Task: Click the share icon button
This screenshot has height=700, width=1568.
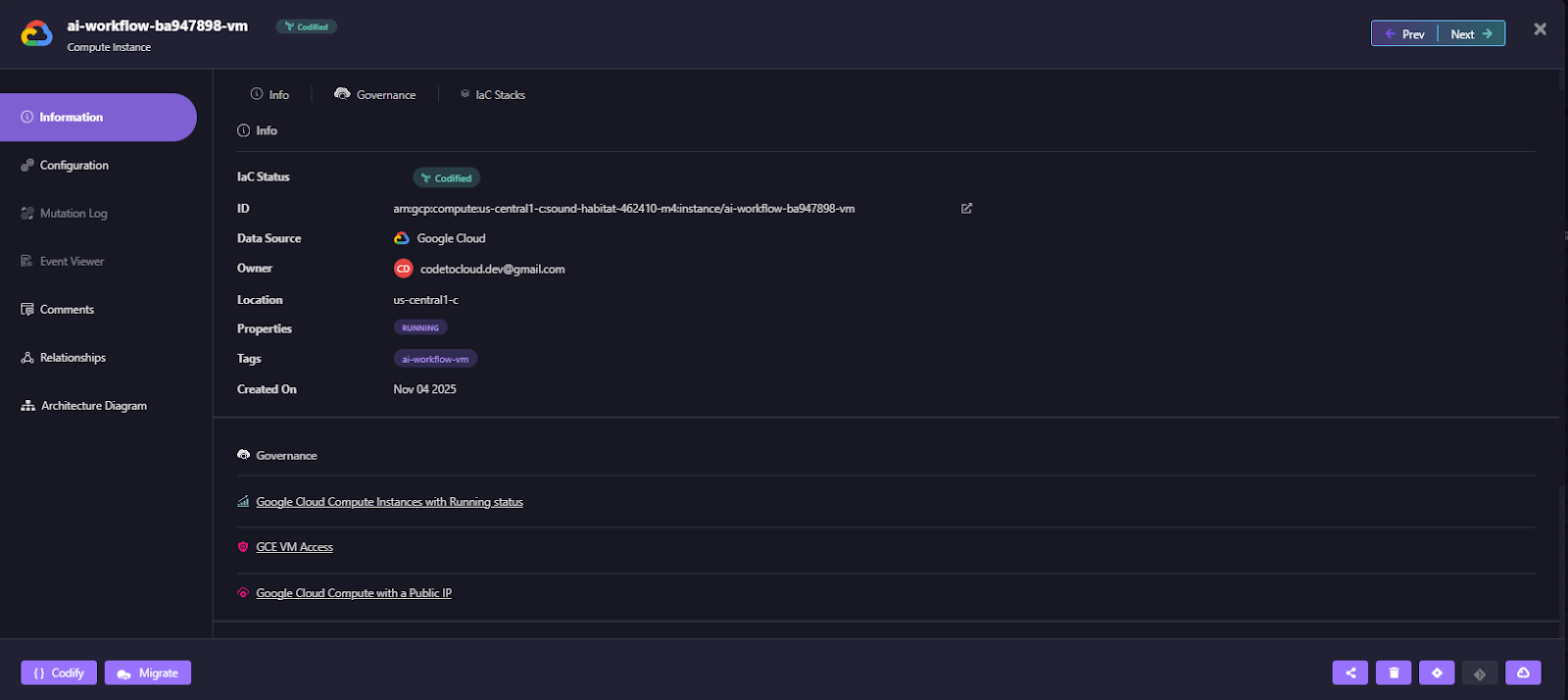Action: click(1350, 673)
